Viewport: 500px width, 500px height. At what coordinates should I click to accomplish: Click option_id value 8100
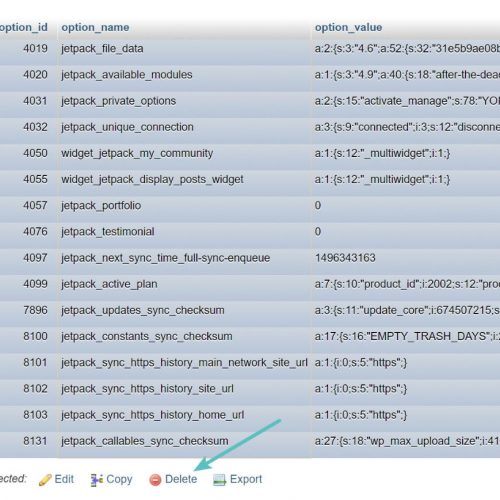35,336
